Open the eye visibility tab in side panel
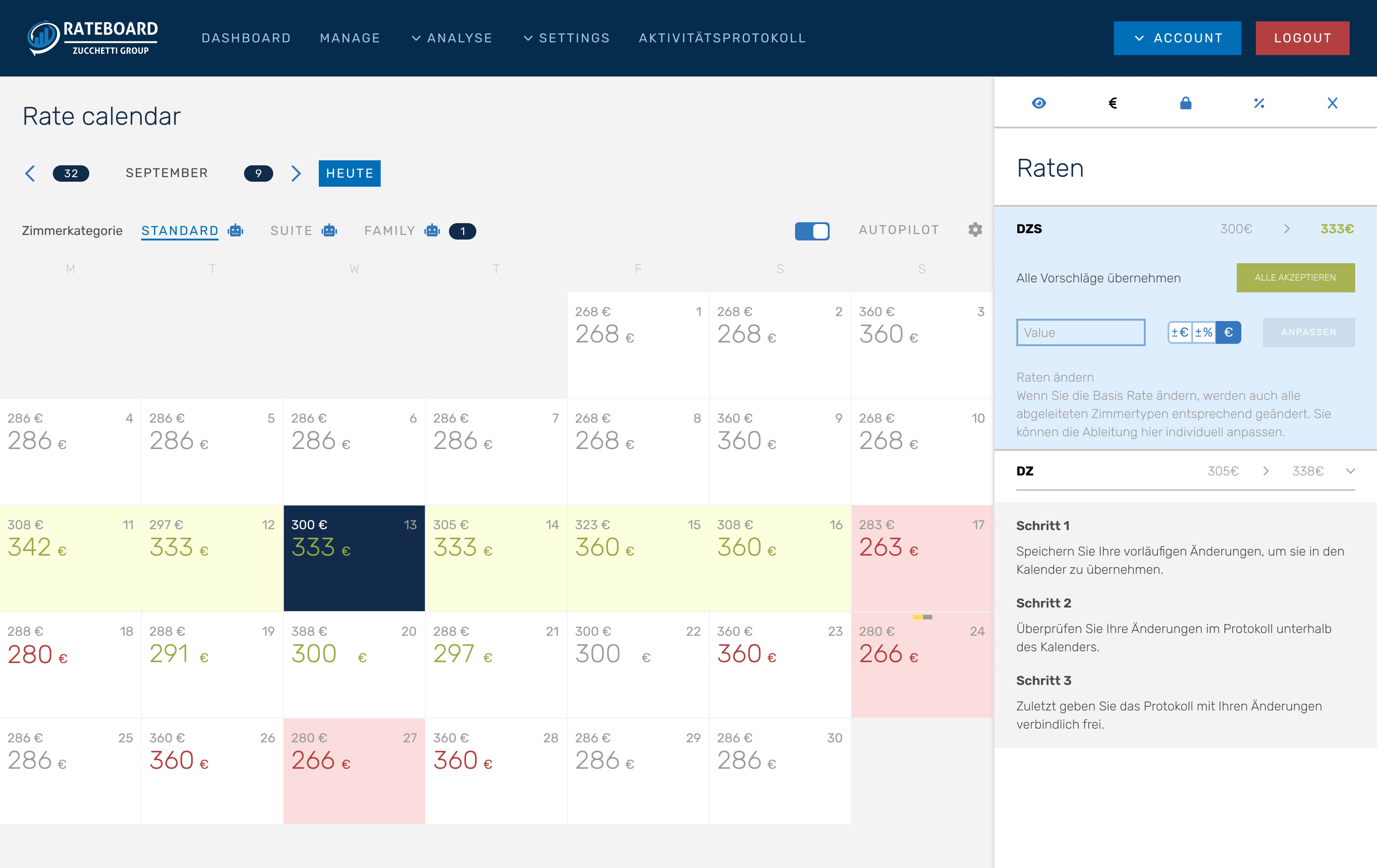Screen dimensions: 1377x868 [x=1039, y=103]
